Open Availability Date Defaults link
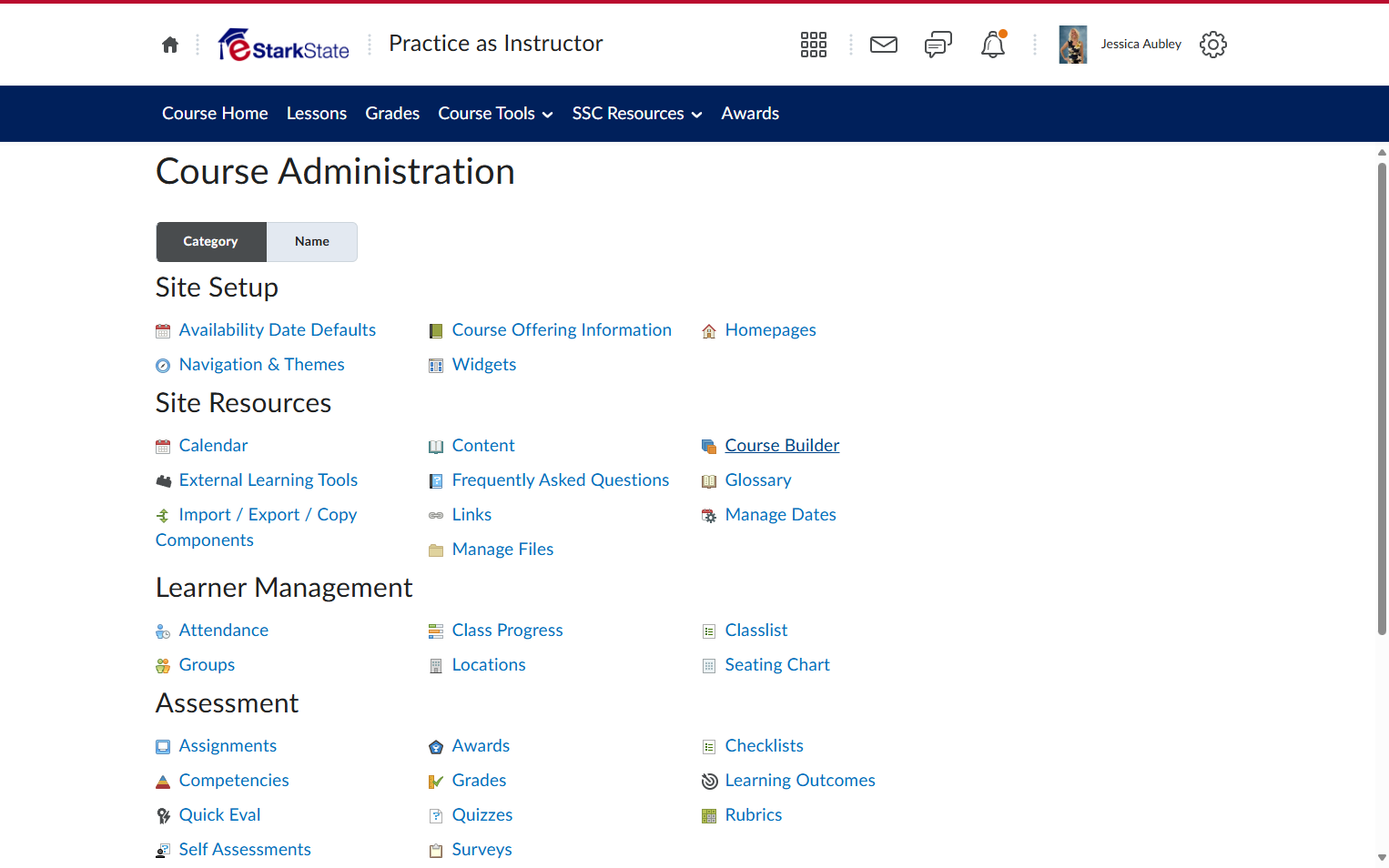Screen dimensions: 1389x868 pos(278,330)
